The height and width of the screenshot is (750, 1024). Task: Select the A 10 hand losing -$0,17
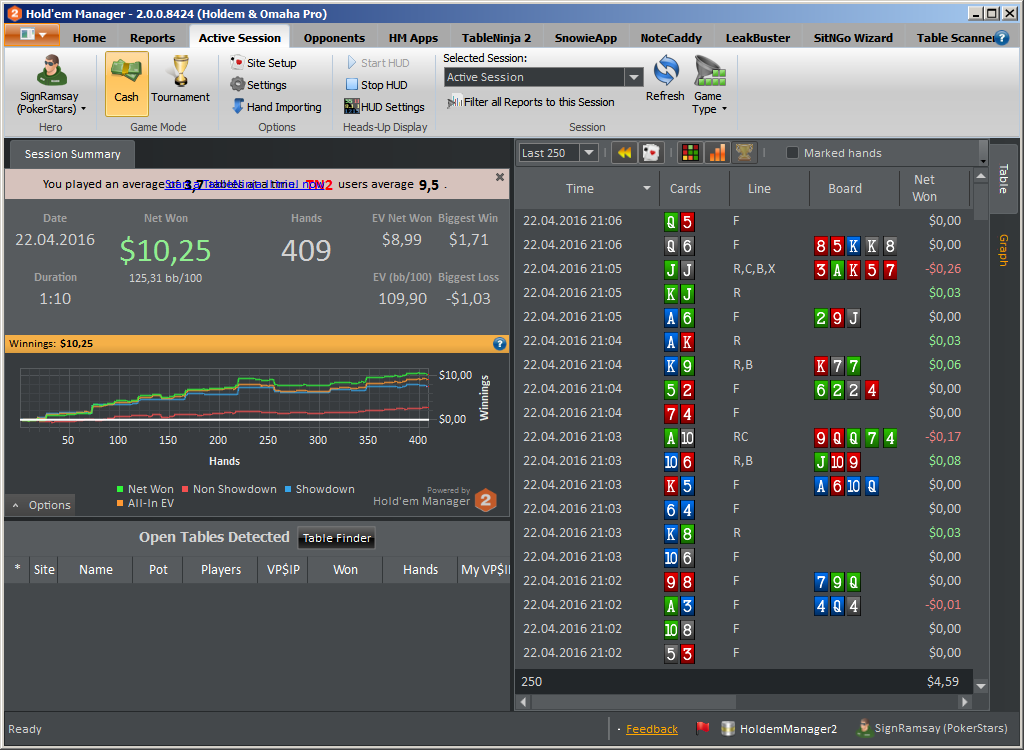pyautogui.click(x=746, y=436)
